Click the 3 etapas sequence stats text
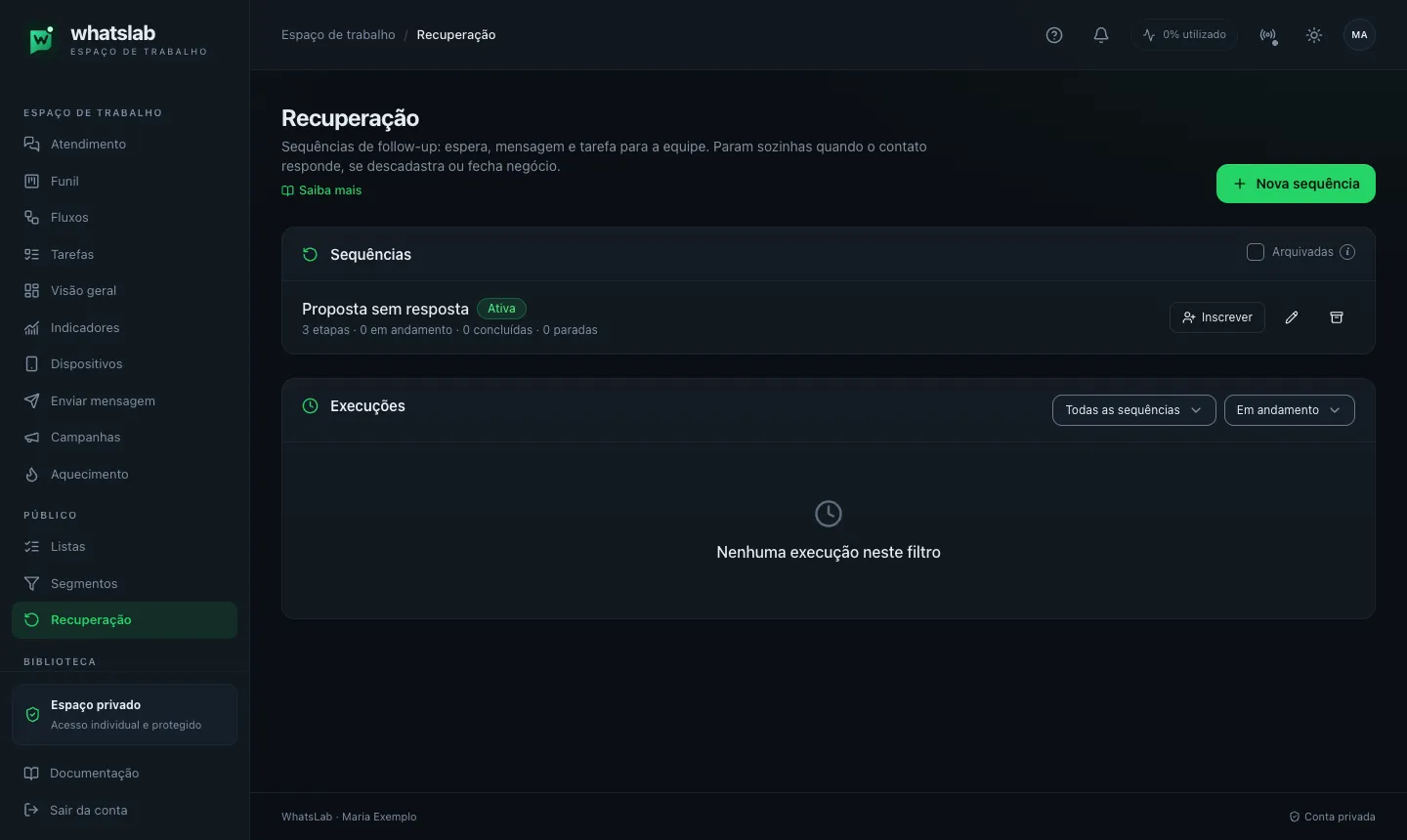Image resolution: width=1407 pixels, height=840 pixels. click(449, 330)
